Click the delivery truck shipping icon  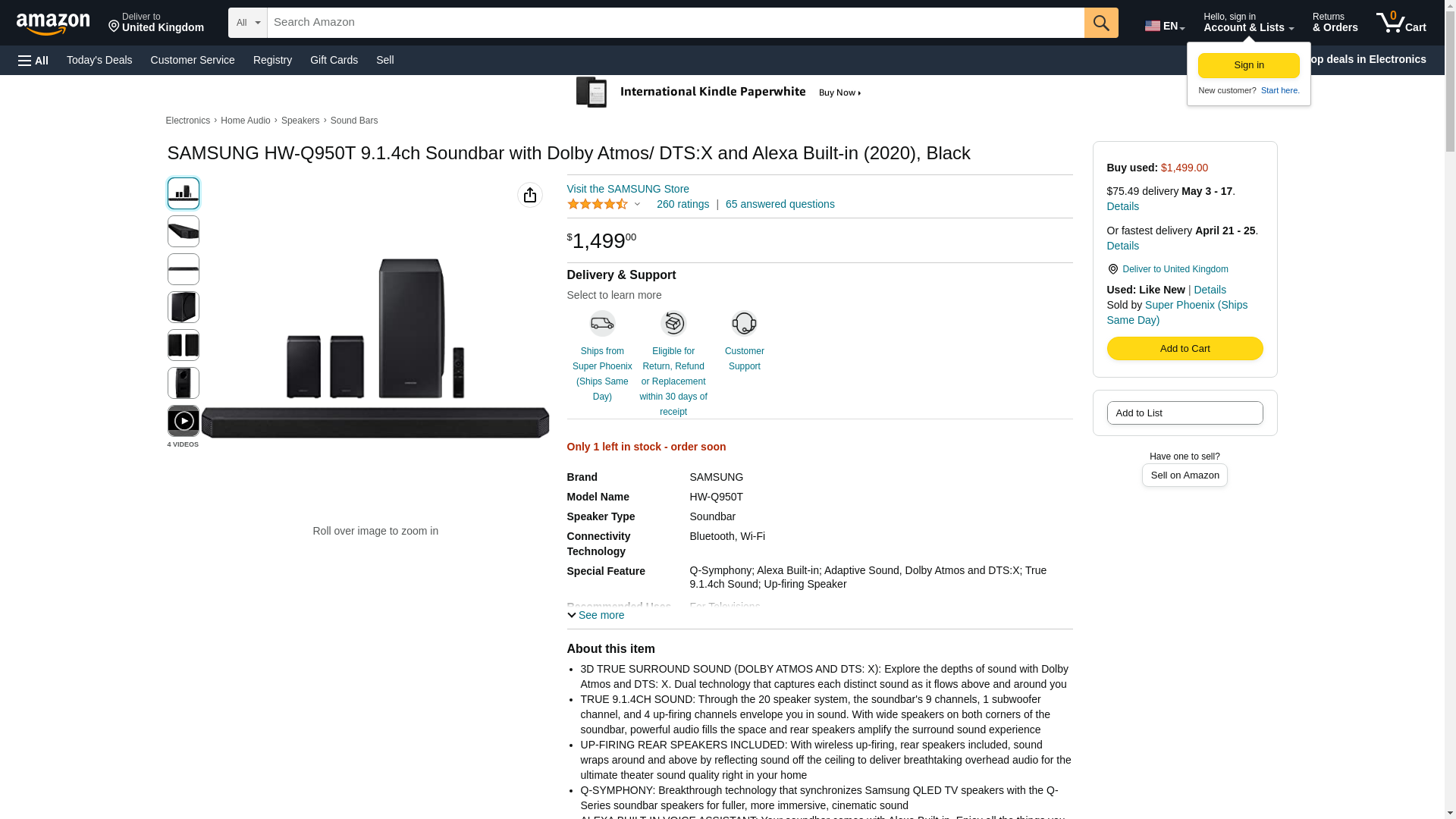(x=602, y=324)
